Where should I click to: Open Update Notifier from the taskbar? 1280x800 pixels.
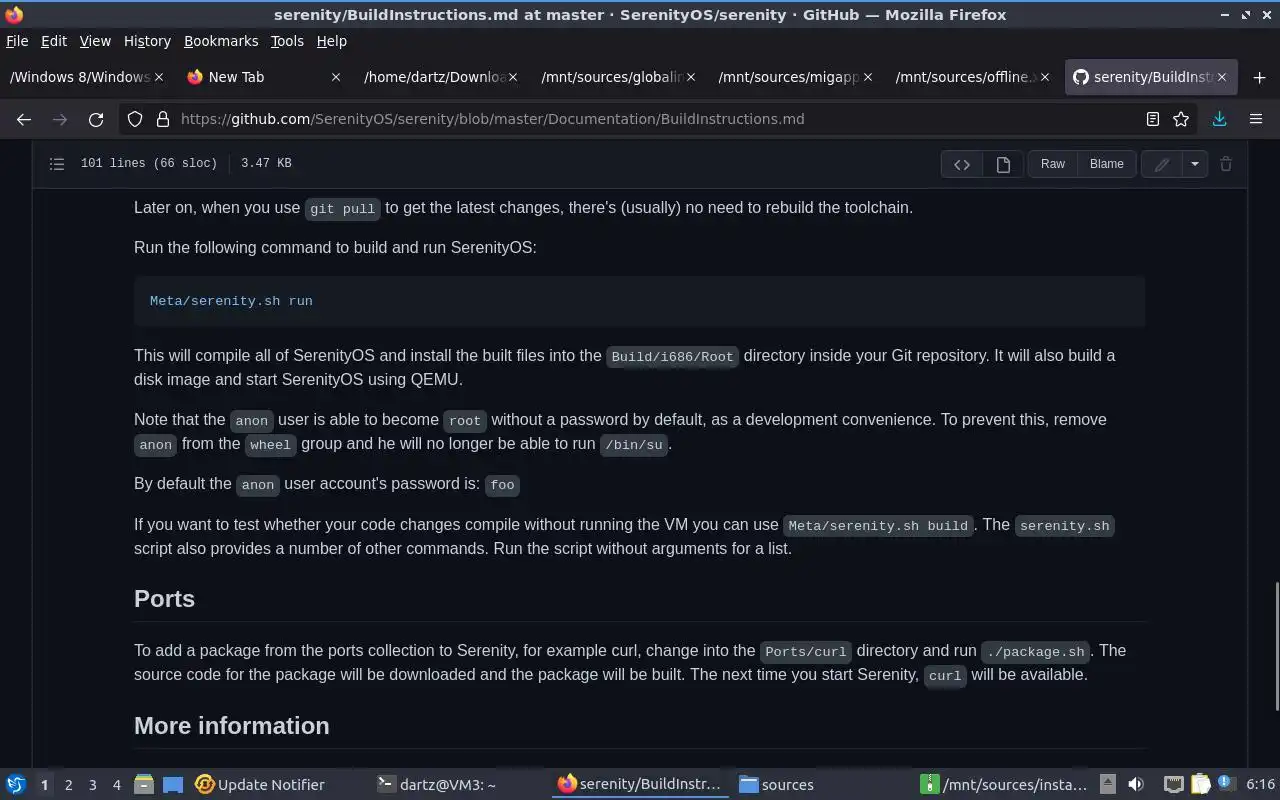coord(260,785)
